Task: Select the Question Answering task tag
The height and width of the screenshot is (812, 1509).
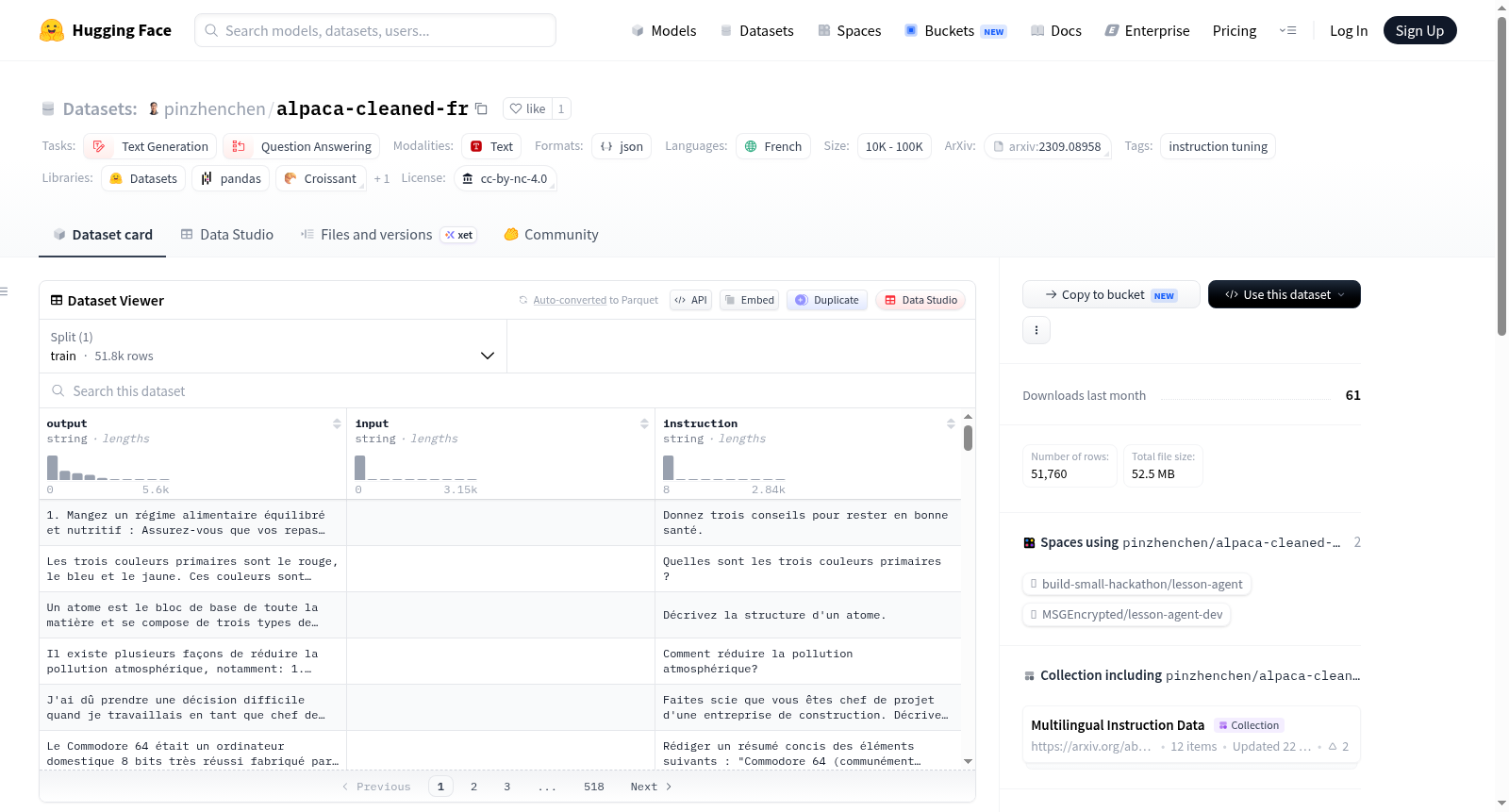Action: (302, 146)
